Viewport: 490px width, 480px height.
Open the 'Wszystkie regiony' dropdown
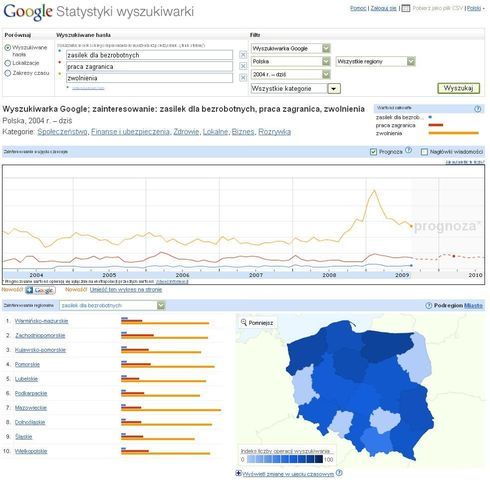point(376,61)
